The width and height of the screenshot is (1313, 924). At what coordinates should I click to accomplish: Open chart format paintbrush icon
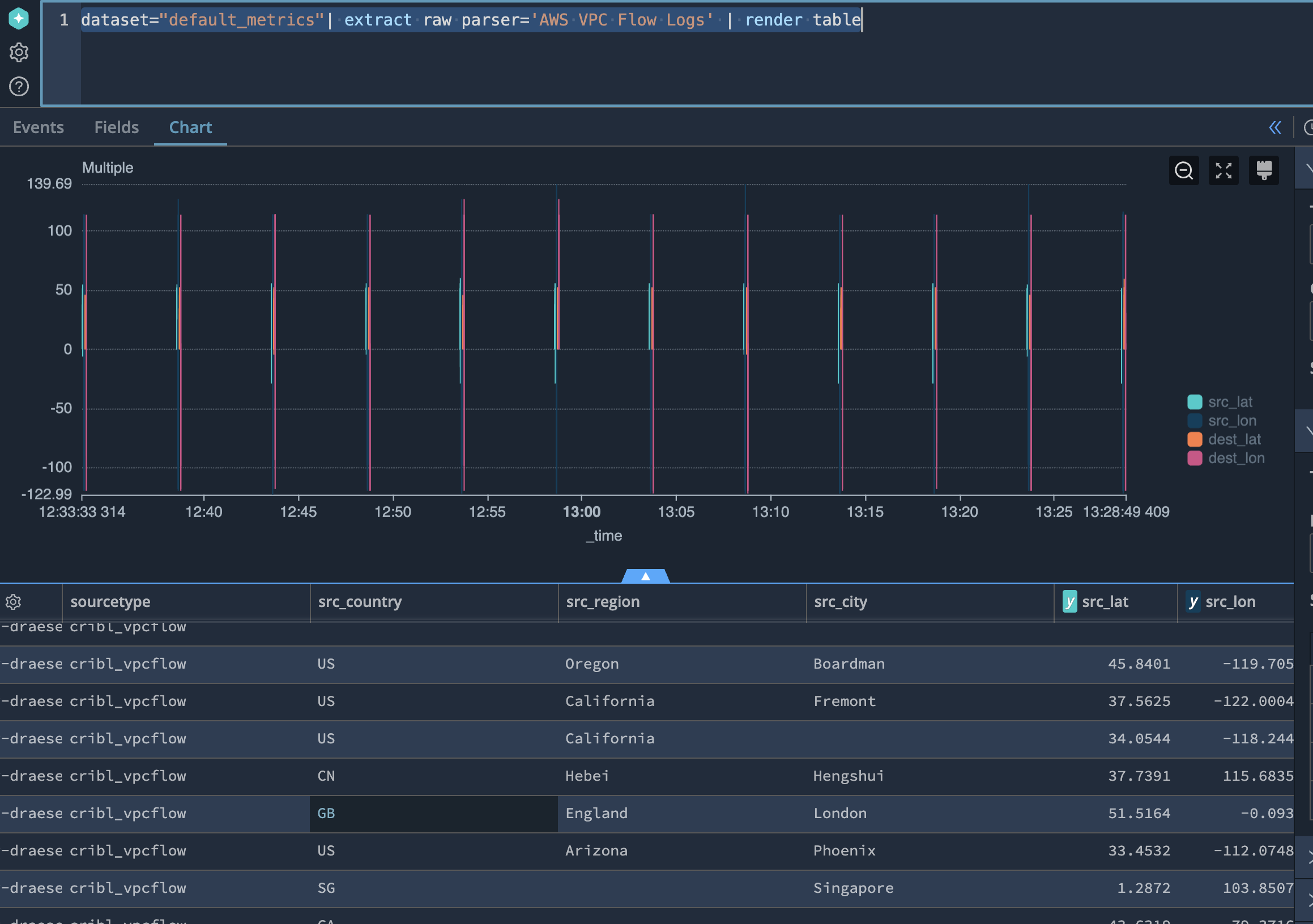coord(1263,170)
